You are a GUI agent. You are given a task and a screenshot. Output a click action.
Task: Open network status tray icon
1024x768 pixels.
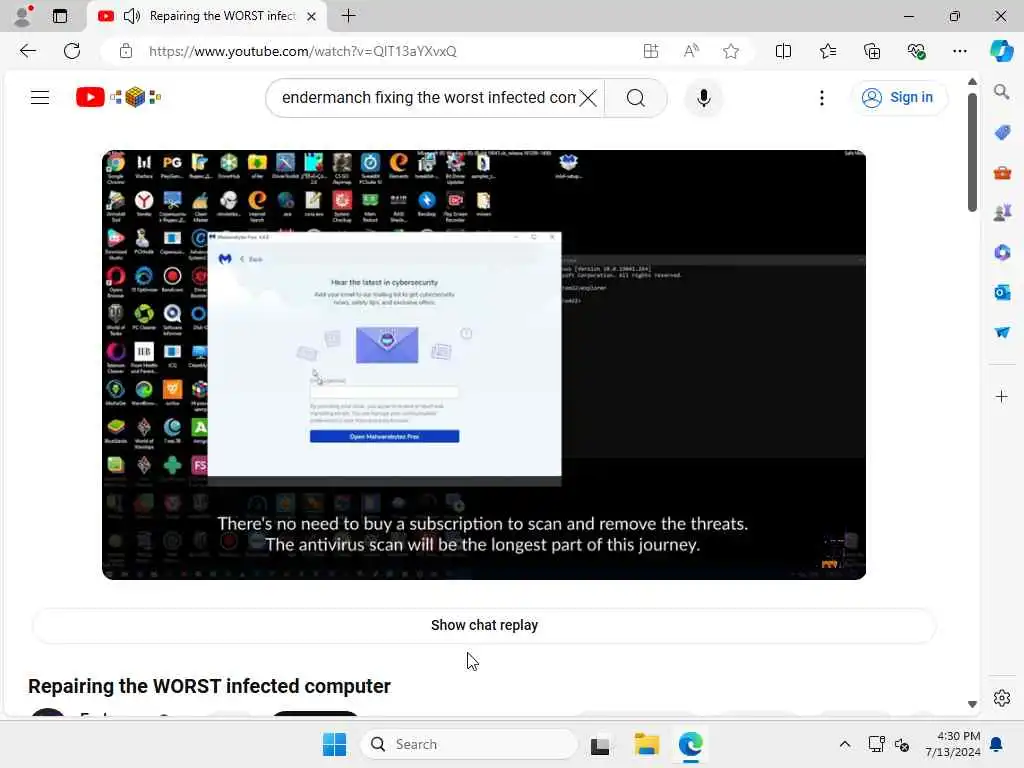(x=876, y=744)
